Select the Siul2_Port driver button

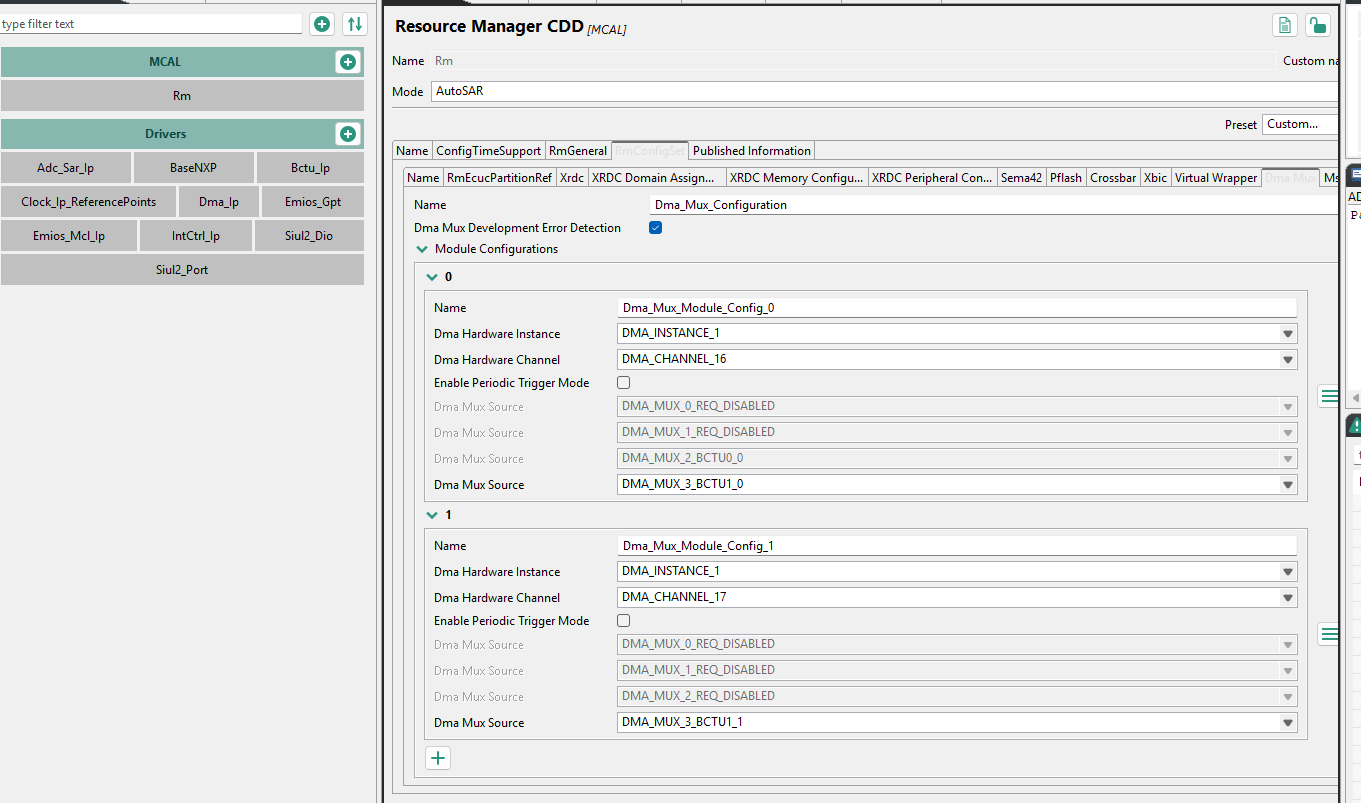point(183,270)
